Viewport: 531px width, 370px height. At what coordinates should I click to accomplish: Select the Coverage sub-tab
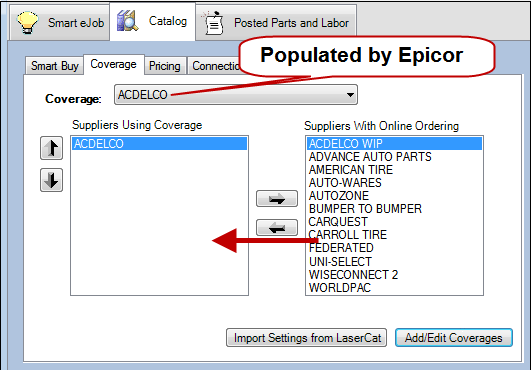click(x=114, y=64)
